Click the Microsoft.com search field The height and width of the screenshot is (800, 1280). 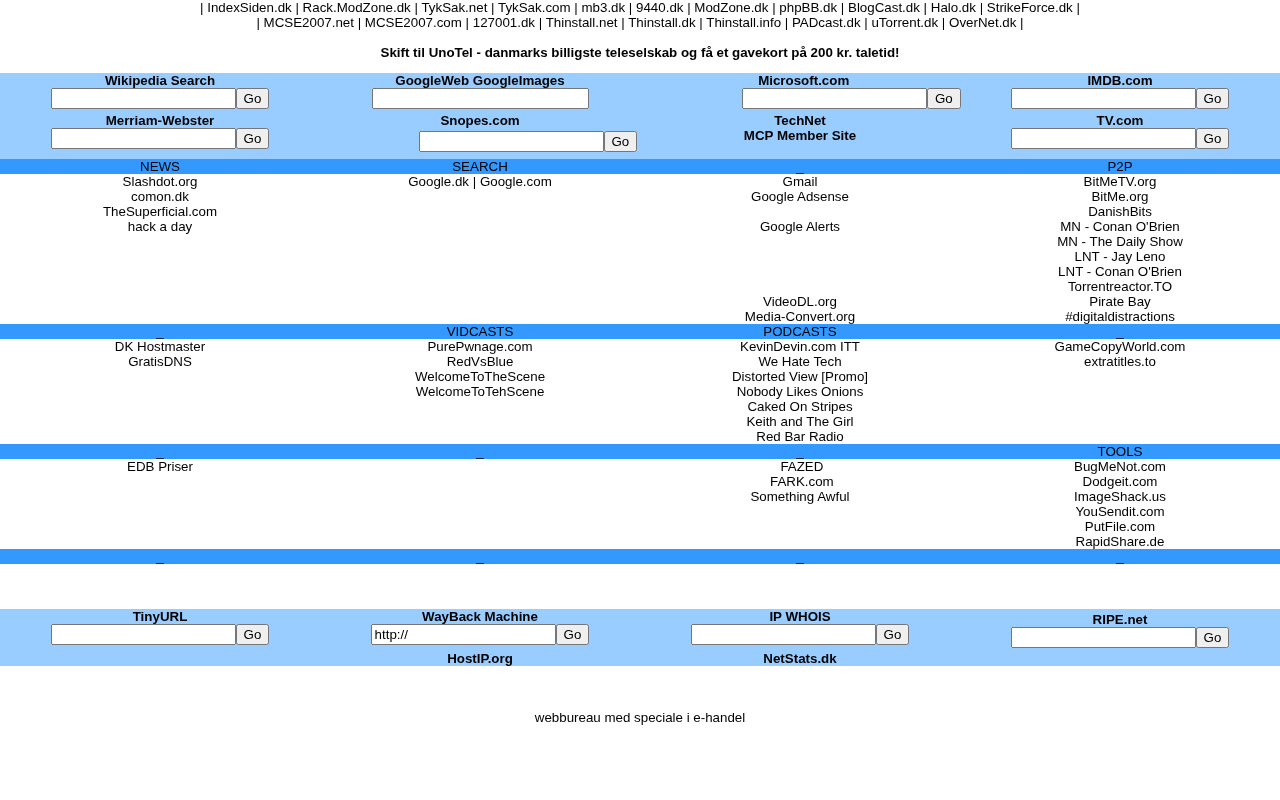(834, 99)
